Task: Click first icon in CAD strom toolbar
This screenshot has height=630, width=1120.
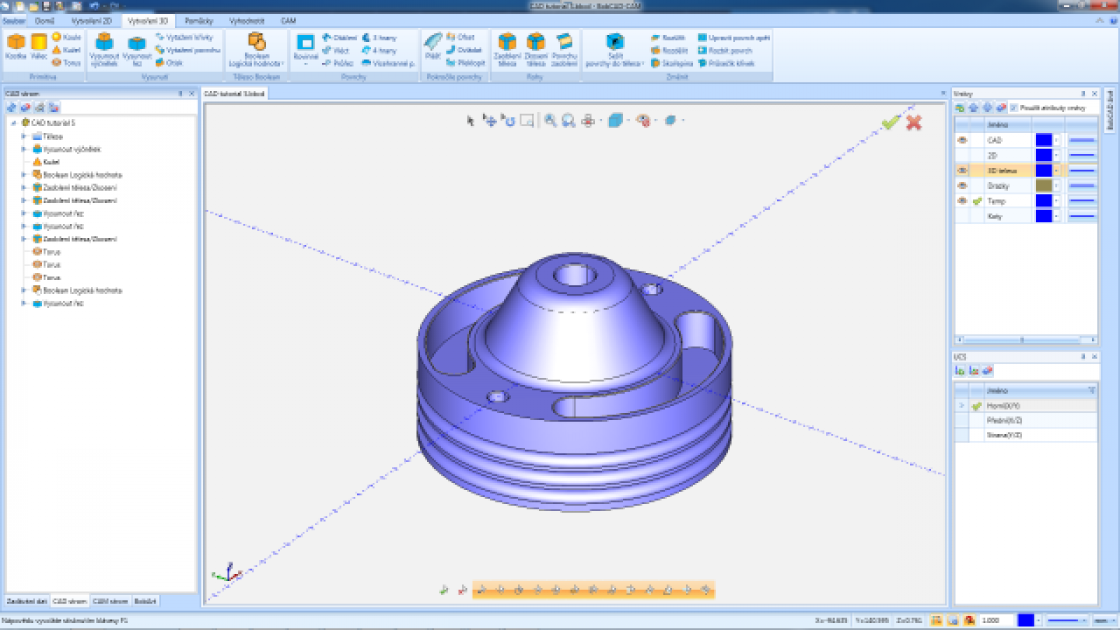Action: pyautogui.click(x=11, y=107)
